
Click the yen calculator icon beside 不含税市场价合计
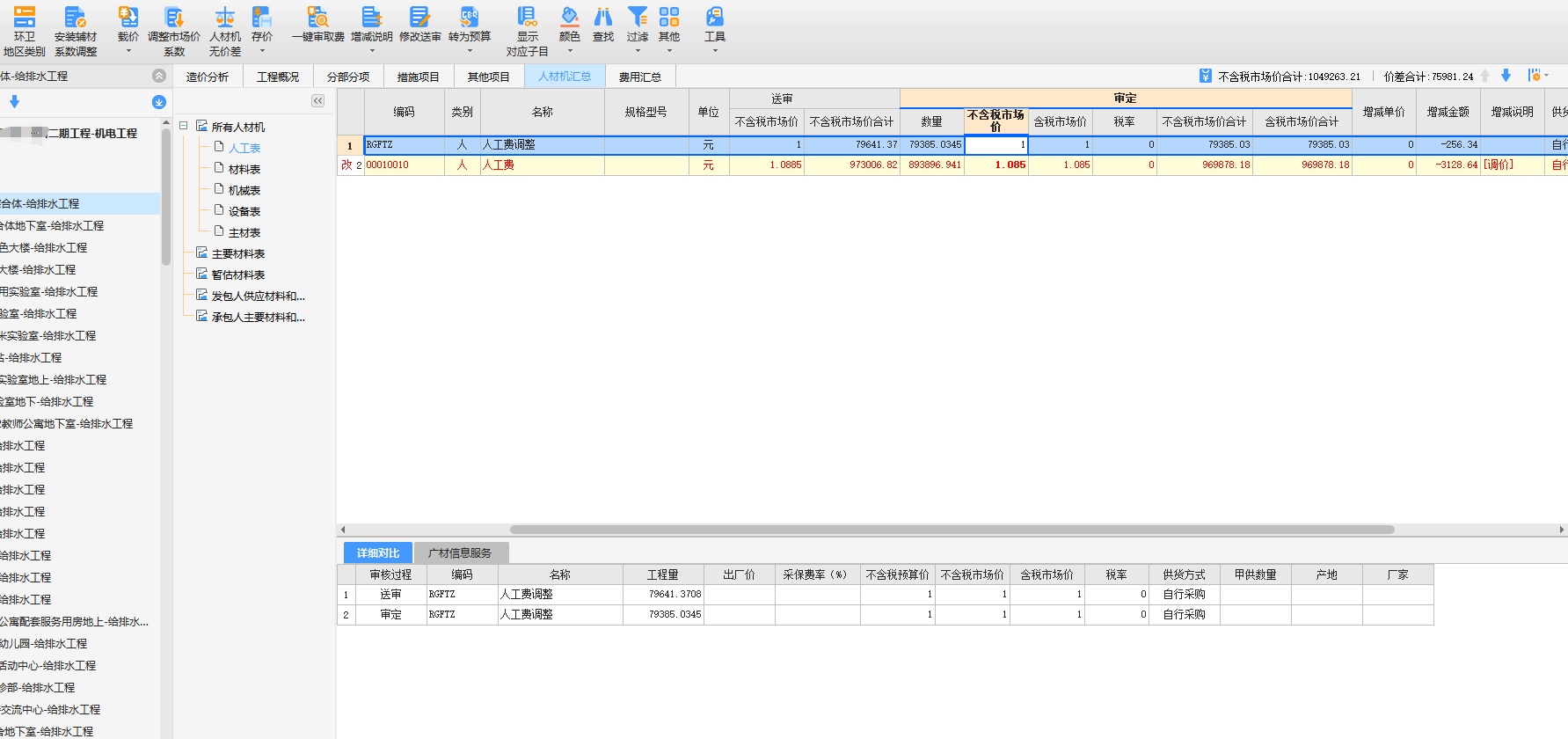1206,76
